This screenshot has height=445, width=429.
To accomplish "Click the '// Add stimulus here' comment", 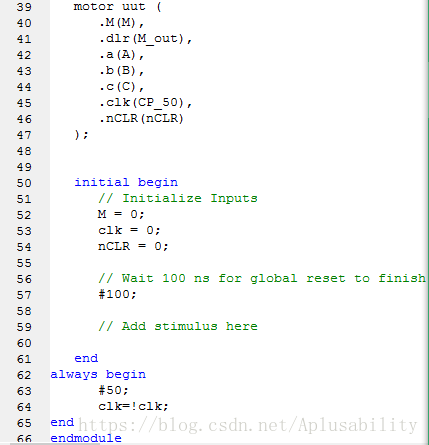I will 178,326.
